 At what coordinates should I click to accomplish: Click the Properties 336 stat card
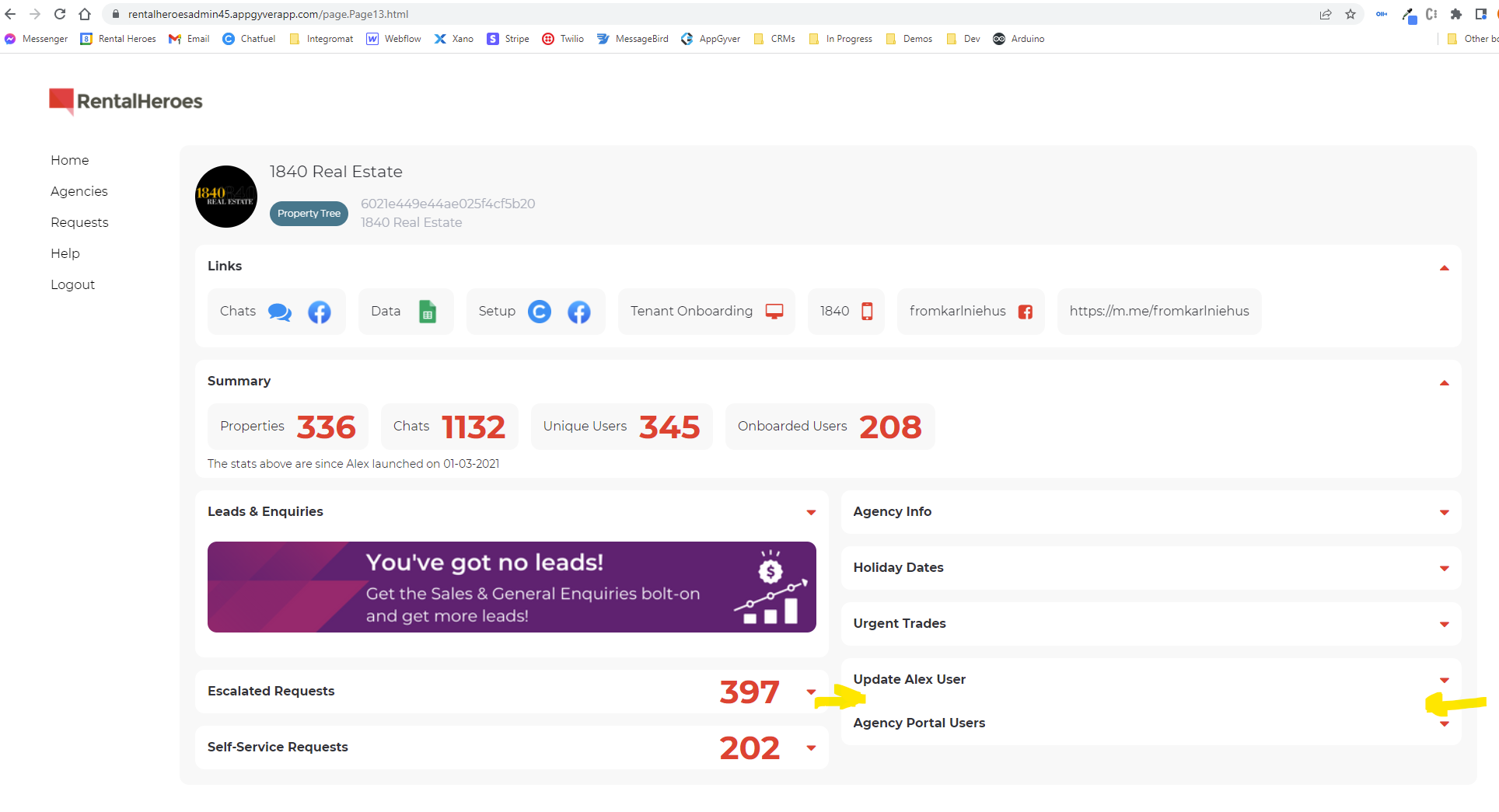point(288,427)
